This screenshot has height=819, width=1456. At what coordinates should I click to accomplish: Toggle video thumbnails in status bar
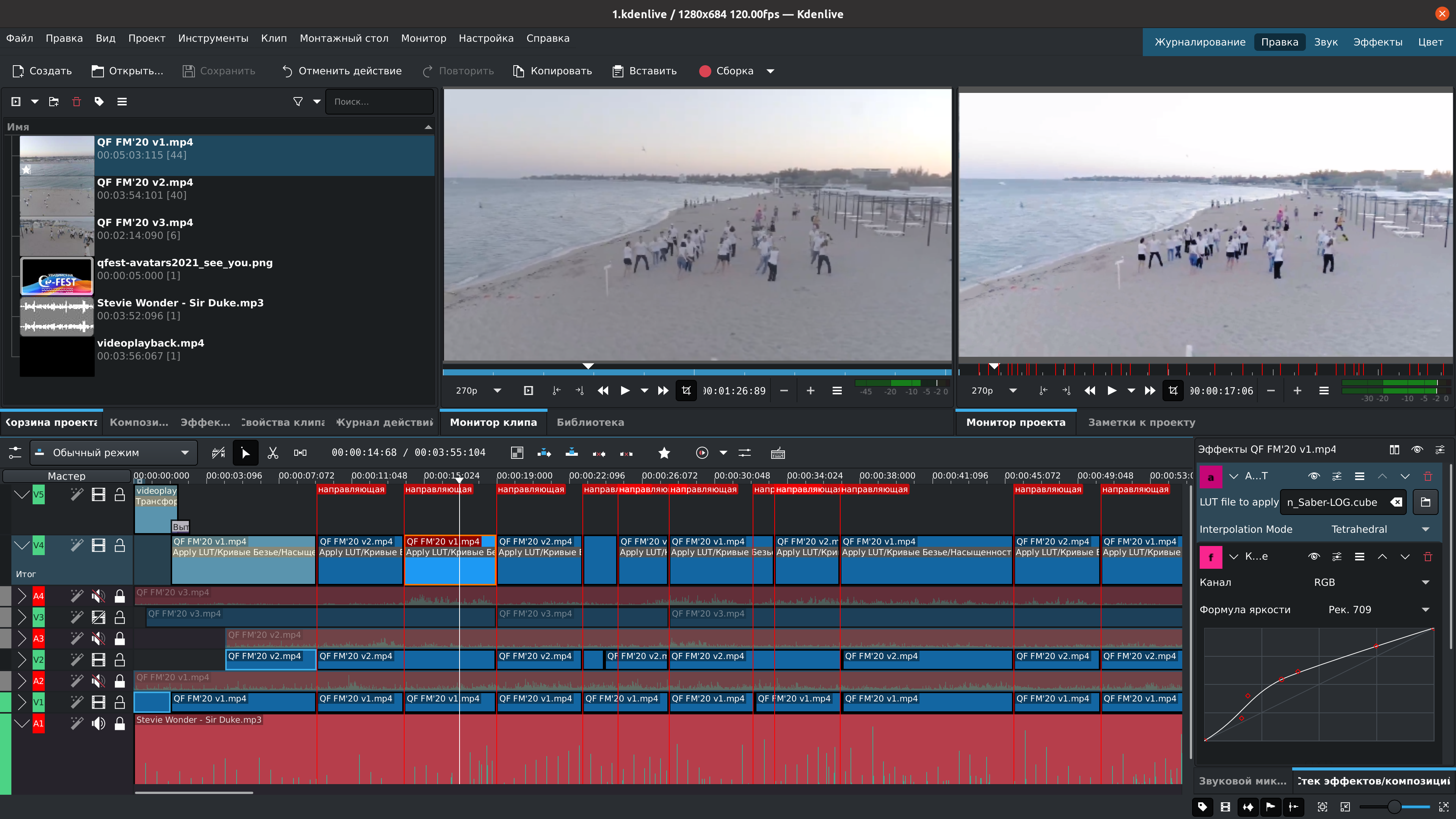click(1225, 806)
